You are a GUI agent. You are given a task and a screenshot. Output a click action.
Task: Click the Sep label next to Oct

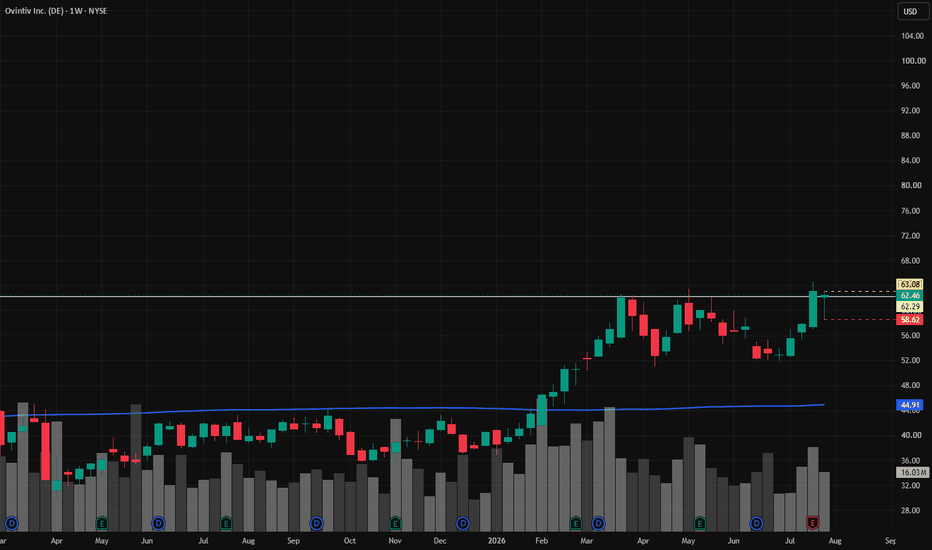pyautogui.click(x=293, y=540)
